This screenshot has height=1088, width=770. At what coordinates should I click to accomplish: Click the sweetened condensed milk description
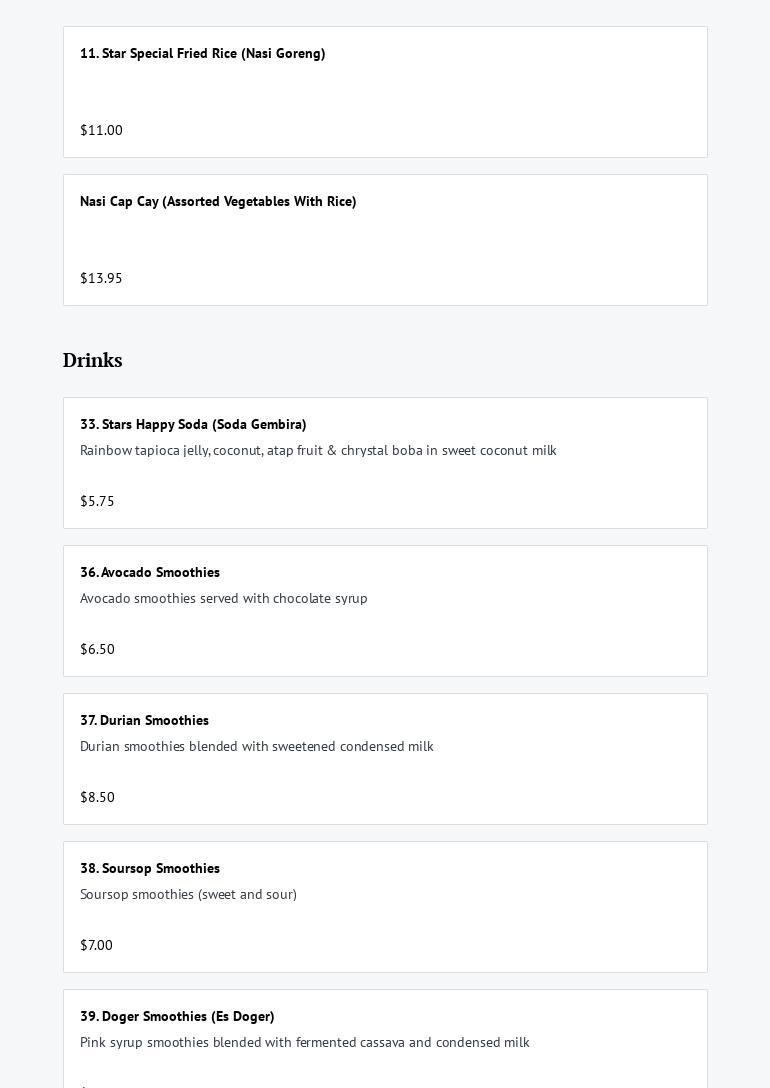tap(256, 746)
